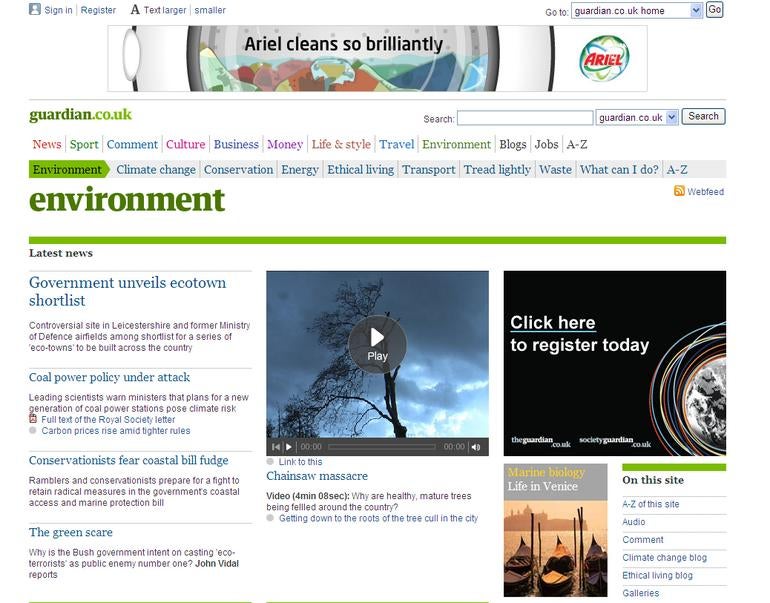Click into the Search input field
770x603 pixels.
click(525, 118)
